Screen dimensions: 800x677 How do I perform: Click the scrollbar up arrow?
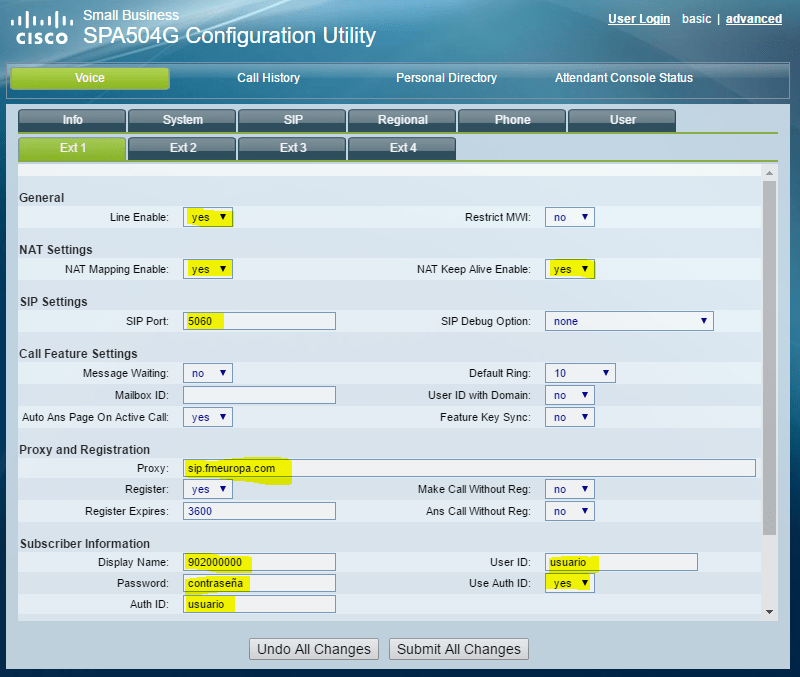pos(769,173)
